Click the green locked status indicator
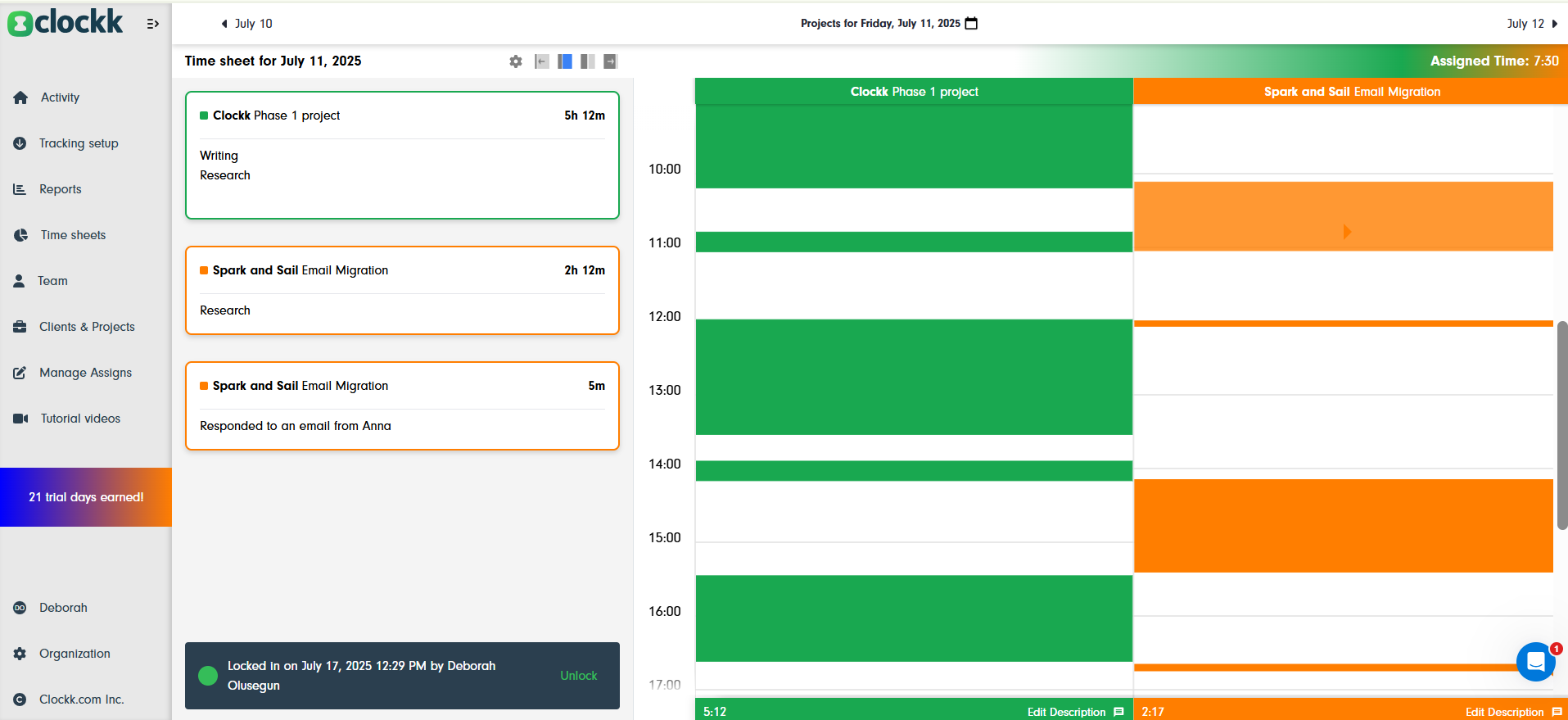Screen dimensions: 1568x720 pos(208,676)
